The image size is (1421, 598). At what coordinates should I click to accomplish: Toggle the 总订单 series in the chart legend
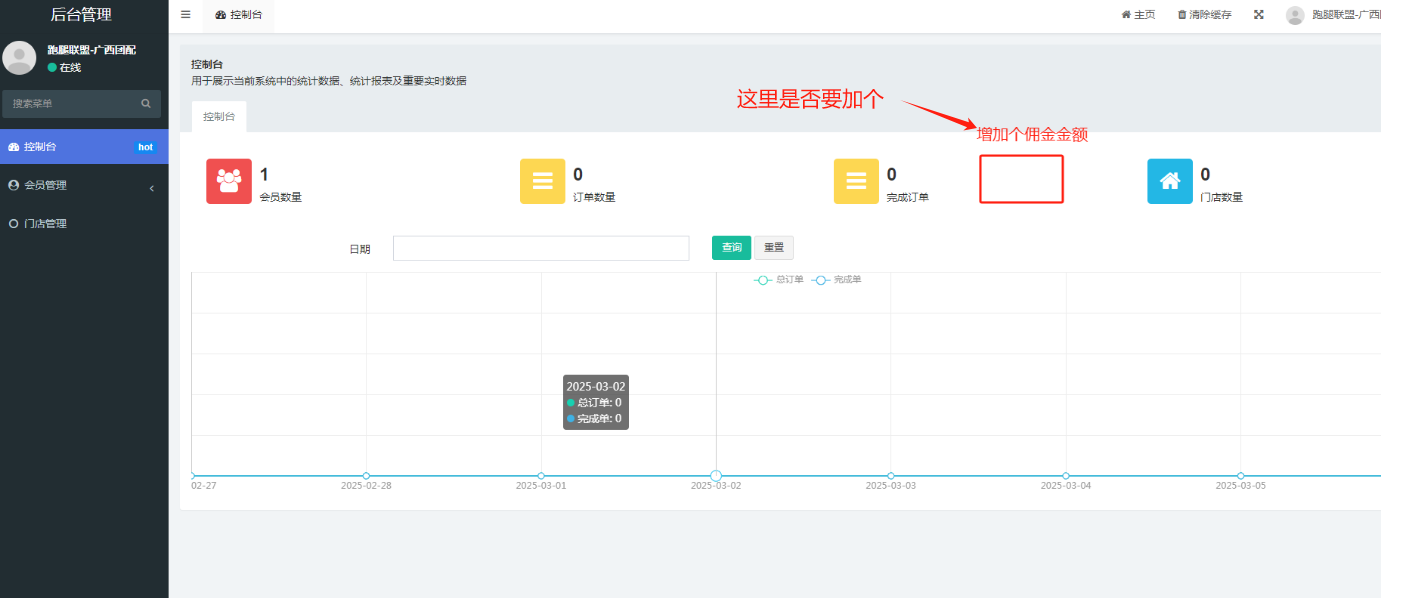point(779,280)
